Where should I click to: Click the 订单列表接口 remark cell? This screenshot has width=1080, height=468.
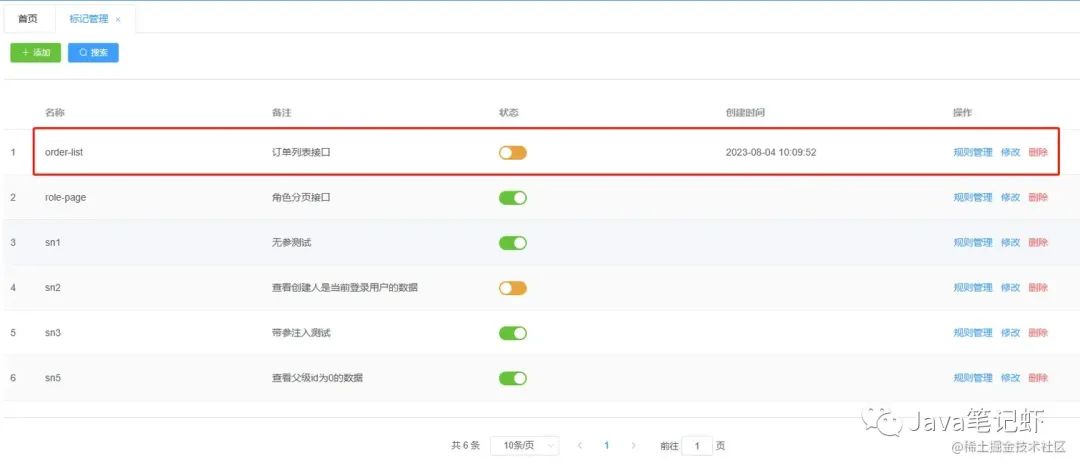tap(301, 152)
